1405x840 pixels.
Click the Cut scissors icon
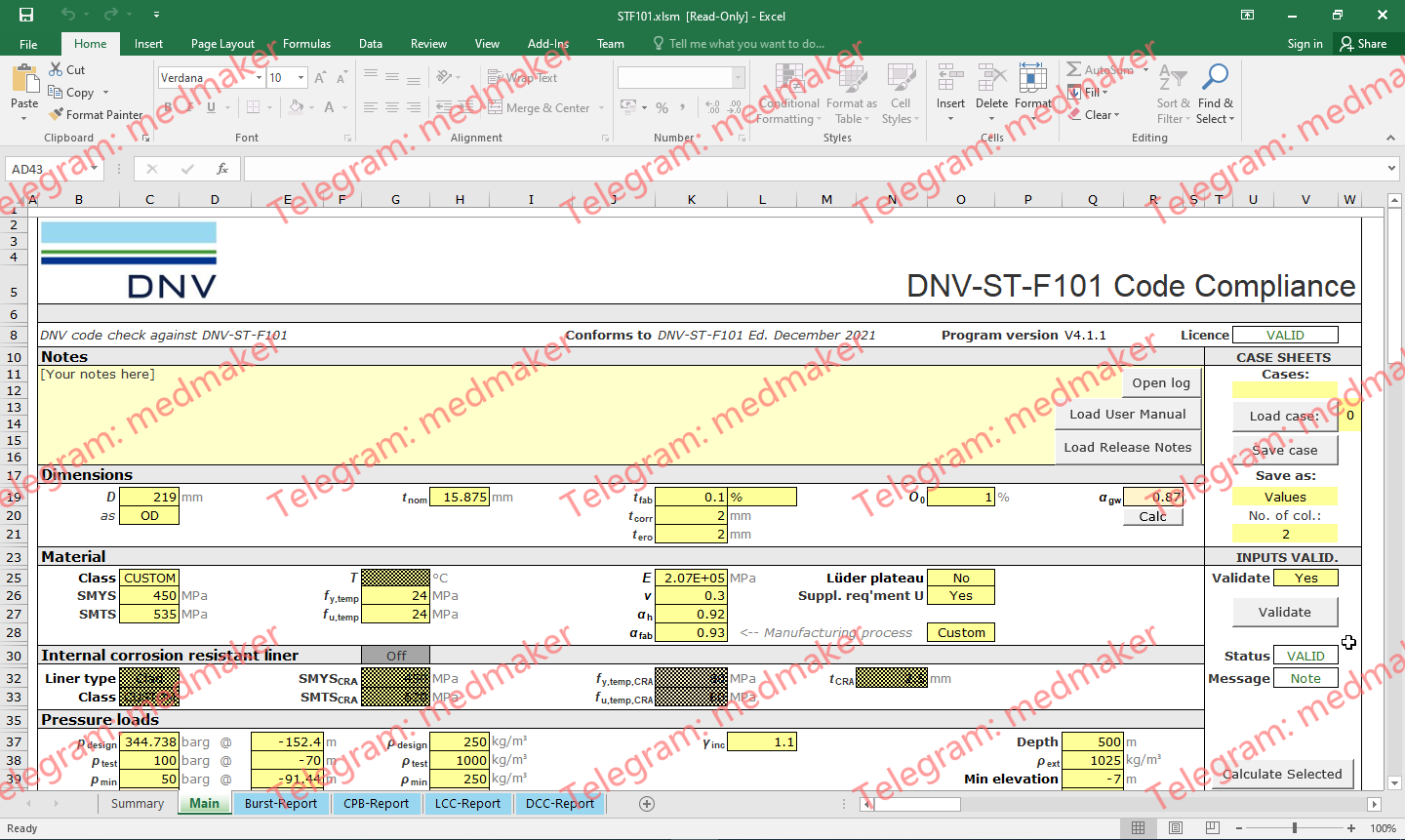tap(57, 69)
